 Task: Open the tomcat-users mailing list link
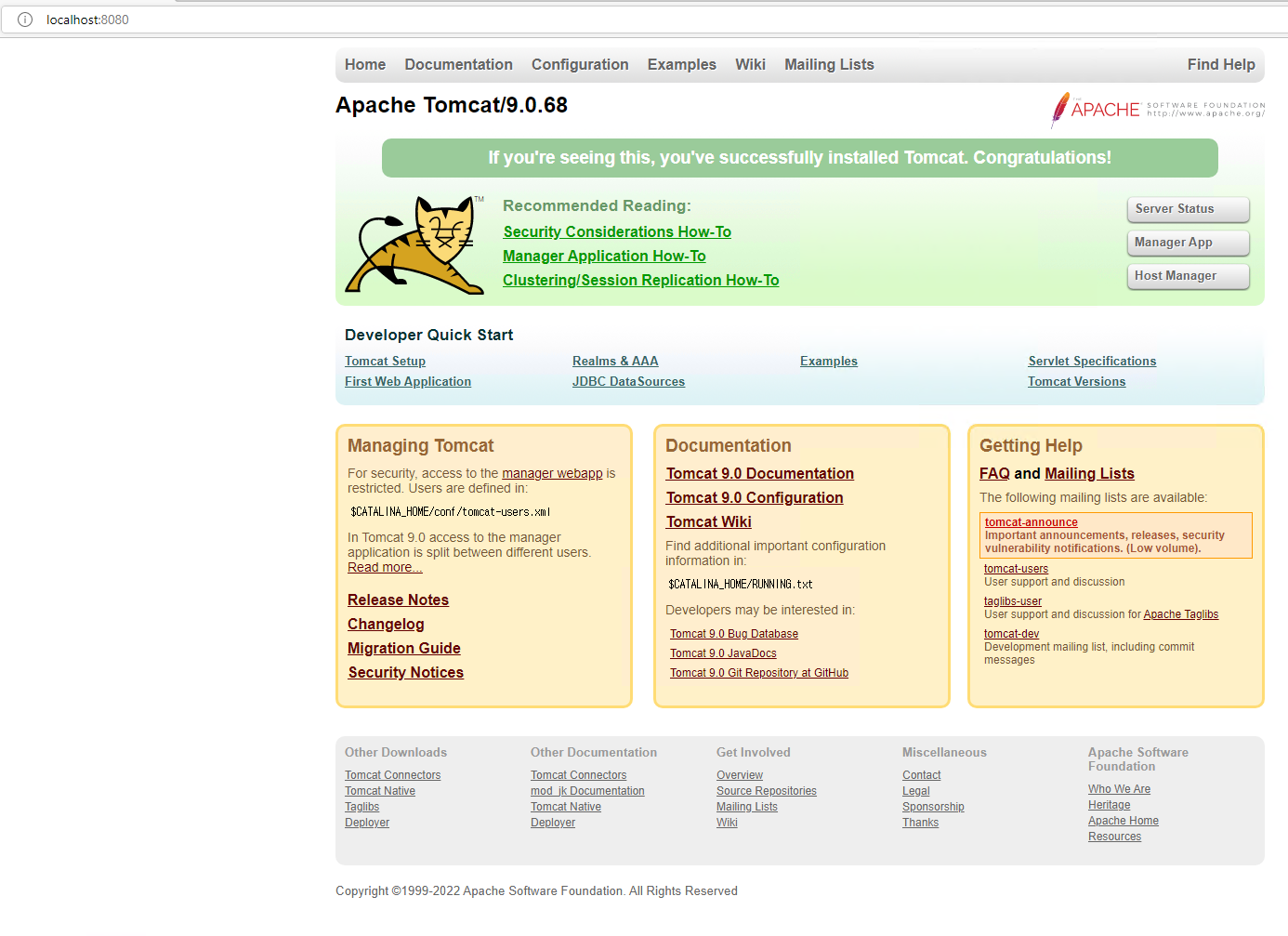[x=1016, y=569]
